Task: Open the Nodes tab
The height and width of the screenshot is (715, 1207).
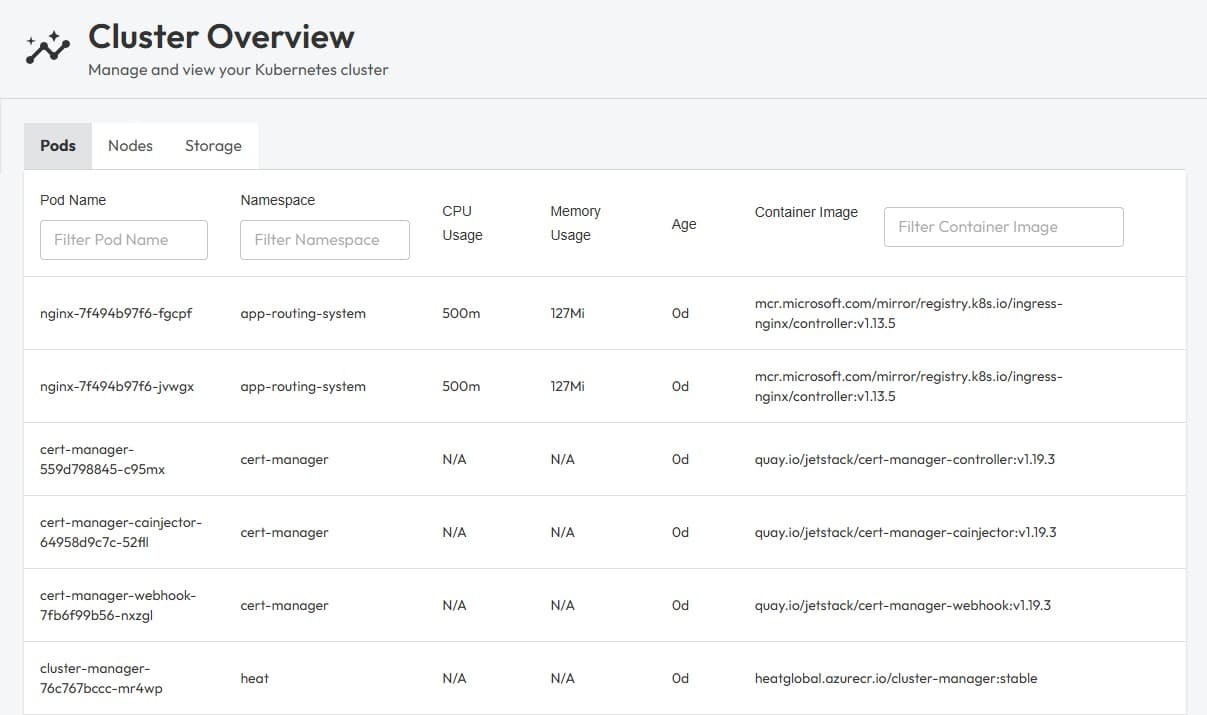Action: (130, 146)
